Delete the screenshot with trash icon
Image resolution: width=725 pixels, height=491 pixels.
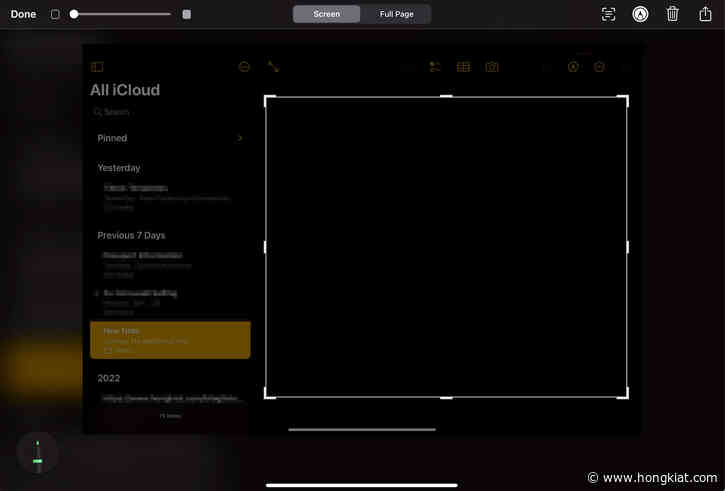click(x=673, y=14)
